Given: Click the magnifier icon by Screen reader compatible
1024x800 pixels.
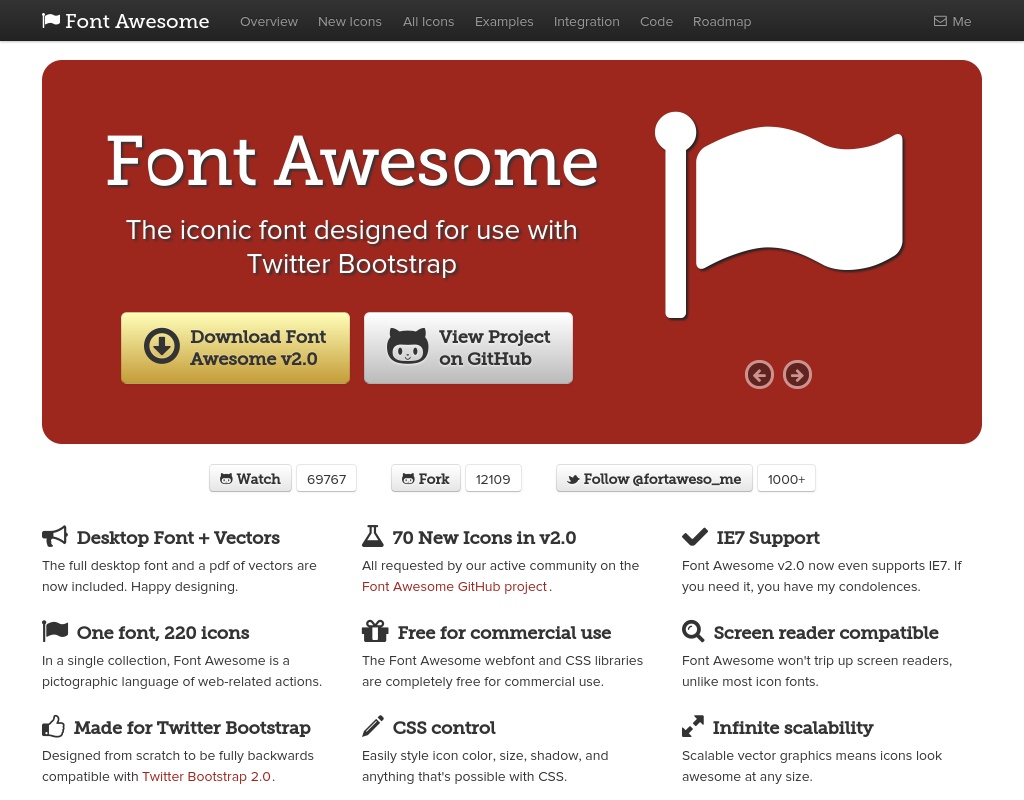Looking at the screenshot, I should coord(693,632).
